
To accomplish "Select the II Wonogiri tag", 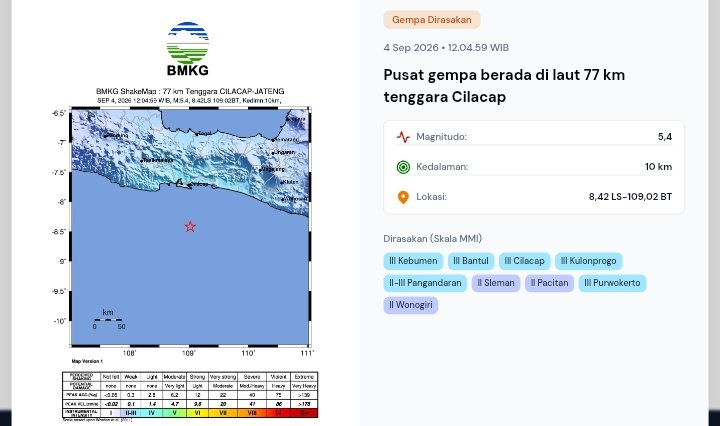I will [x=411, y=305].
